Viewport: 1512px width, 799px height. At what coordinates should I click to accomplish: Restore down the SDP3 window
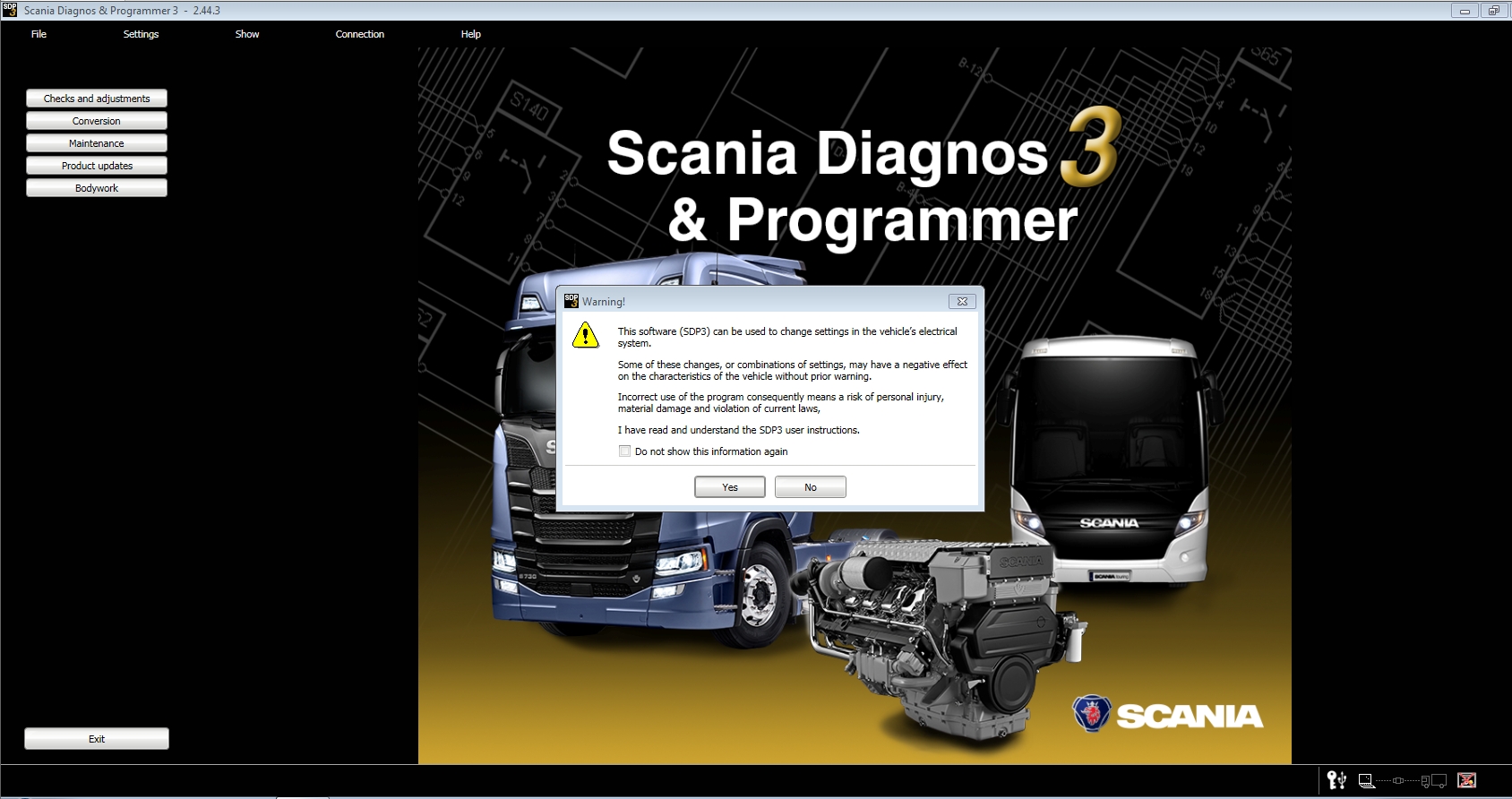(x=1494, y=11)
